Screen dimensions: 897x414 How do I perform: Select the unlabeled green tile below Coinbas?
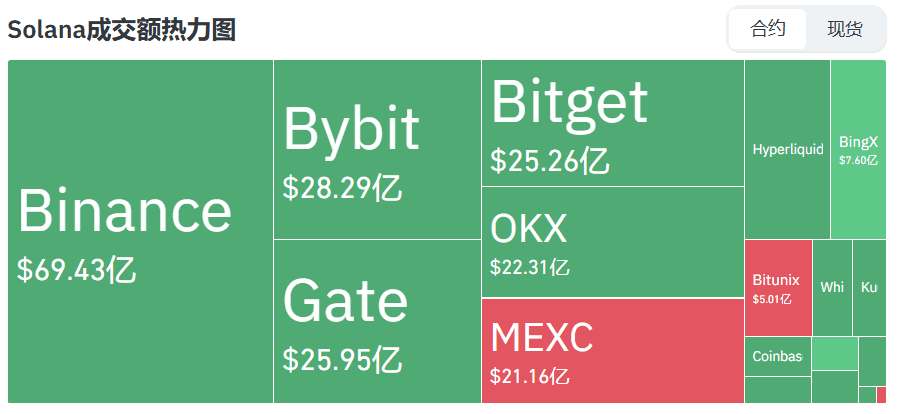coord(778,390)
